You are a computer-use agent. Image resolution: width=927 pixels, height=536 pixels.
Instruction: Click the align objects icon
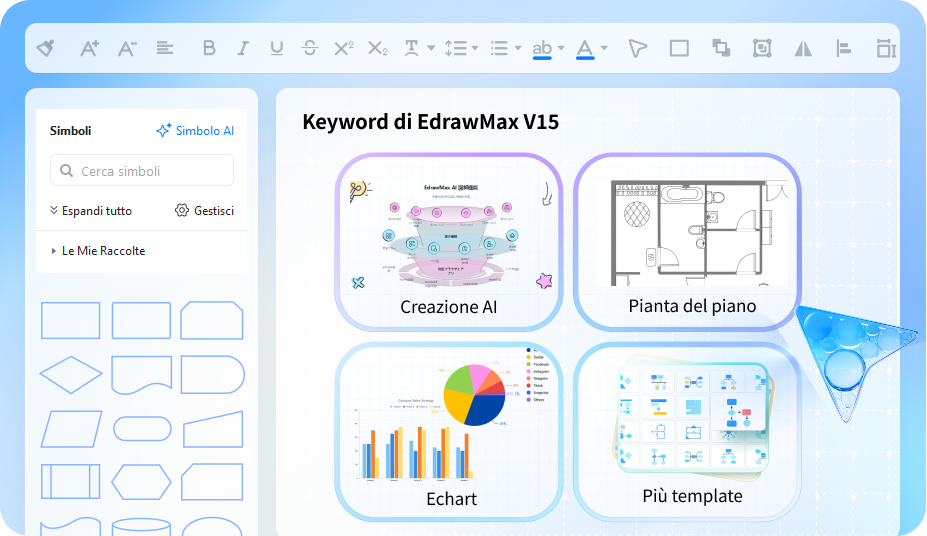pos(844,48)
